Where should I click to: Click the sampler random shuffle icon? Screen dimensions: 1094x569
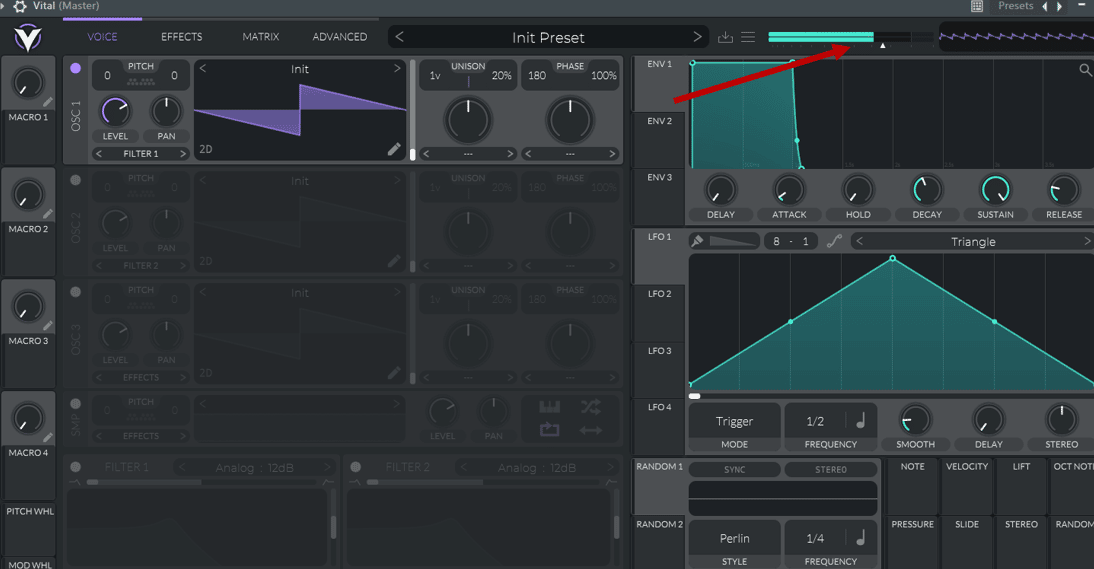pyautogui.click(x=590, y=407)
